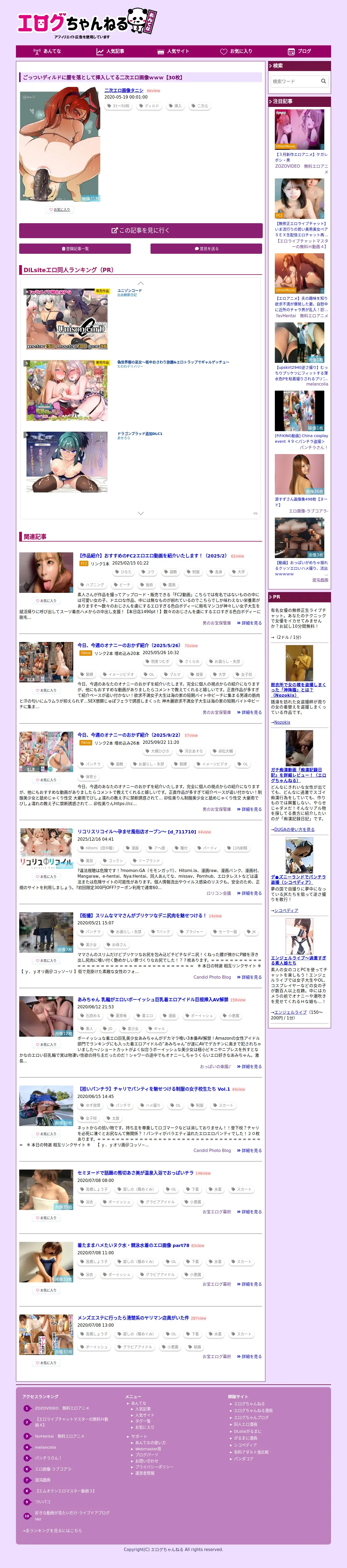Open the Nozokix link in the PR sidebar
The width and height of the screenshot is (347, 1568).
click(282, 722)
